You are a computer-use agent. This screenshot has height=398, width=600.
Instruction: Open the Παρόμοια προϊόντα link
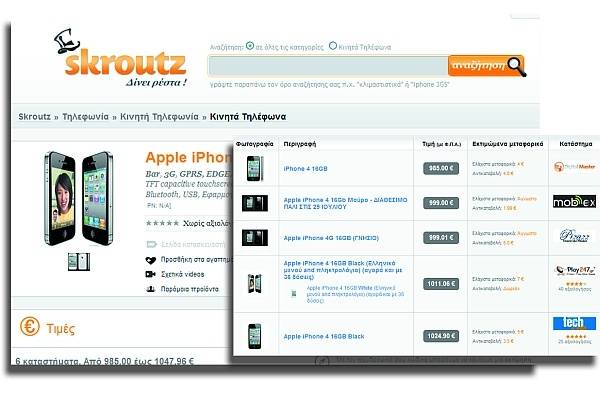point(189,289)
